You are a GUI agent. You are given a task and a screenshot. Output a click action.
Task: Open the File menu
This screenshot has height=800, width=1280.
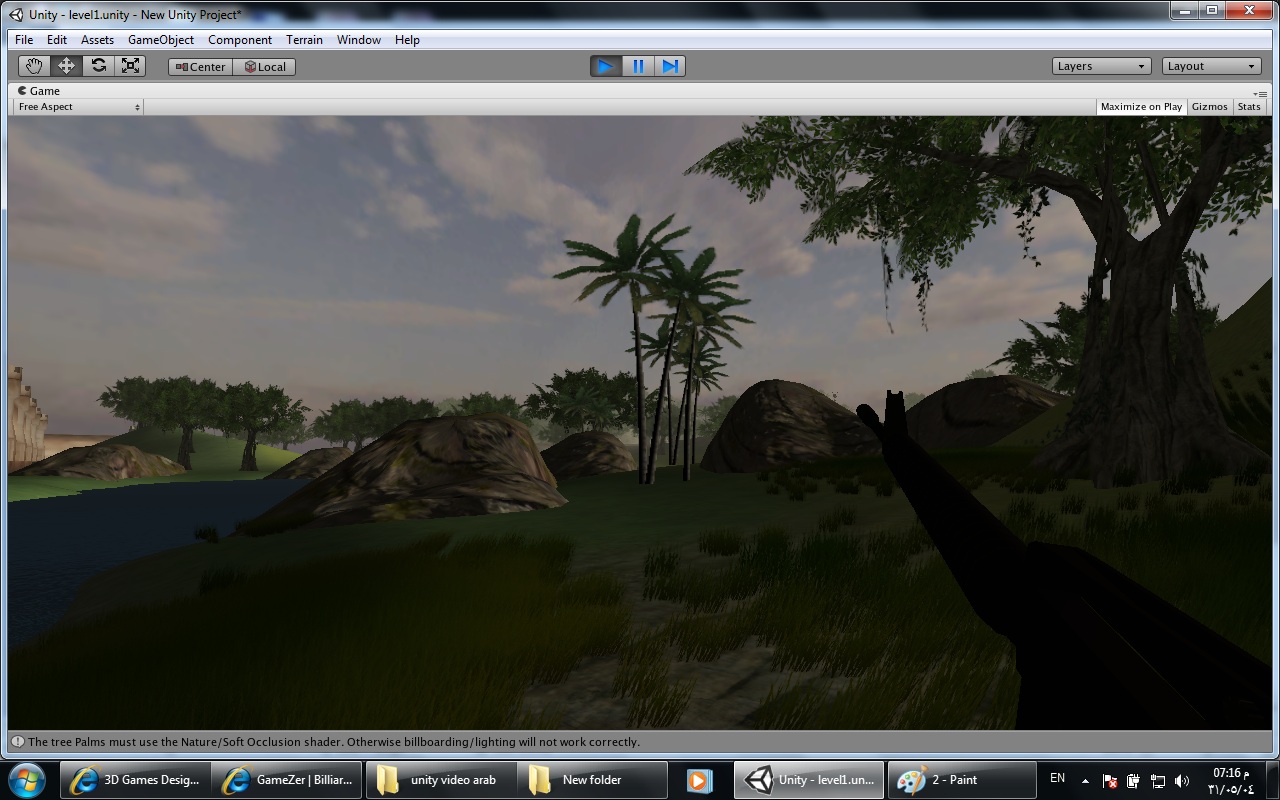click(x=24, y=40)
